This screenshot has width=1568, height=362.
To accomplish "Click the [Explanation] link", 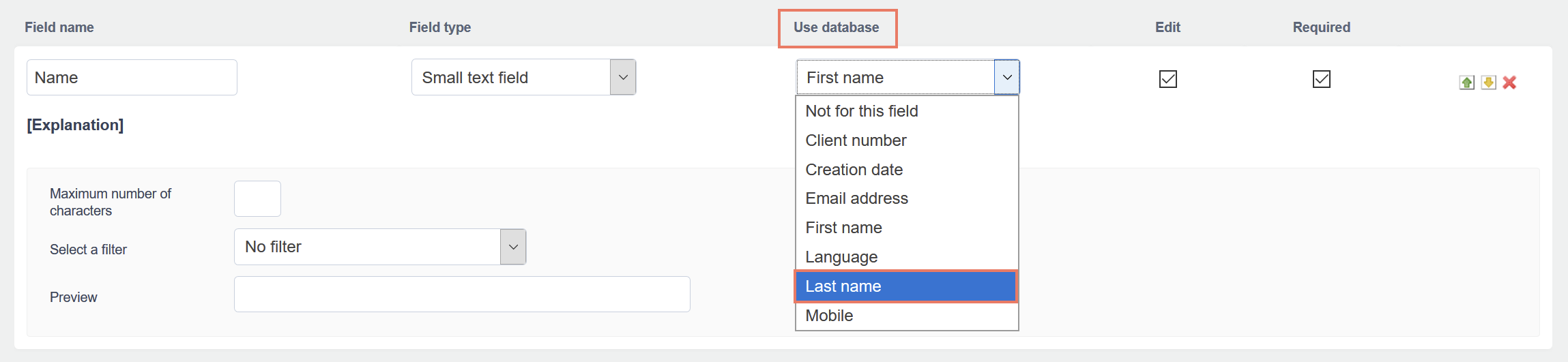I will pos(75,125).
